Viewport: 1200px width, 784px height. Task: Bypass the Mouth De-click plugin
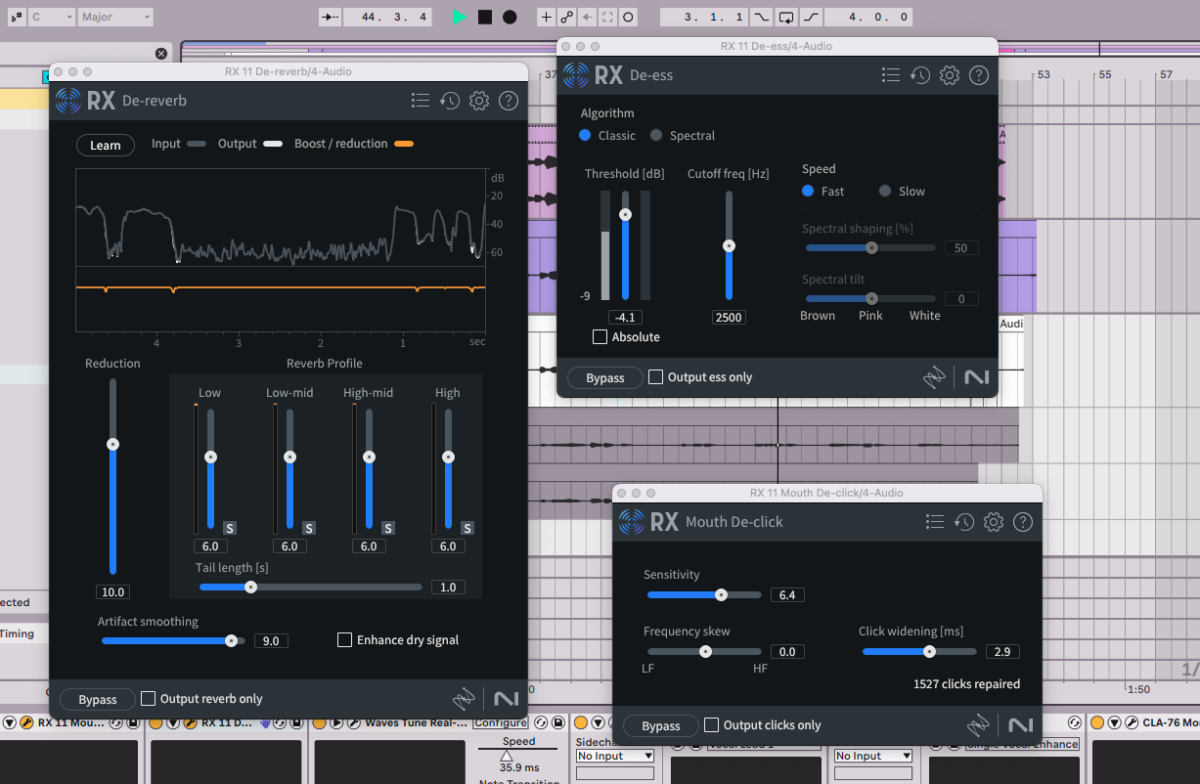coord(661,726)
